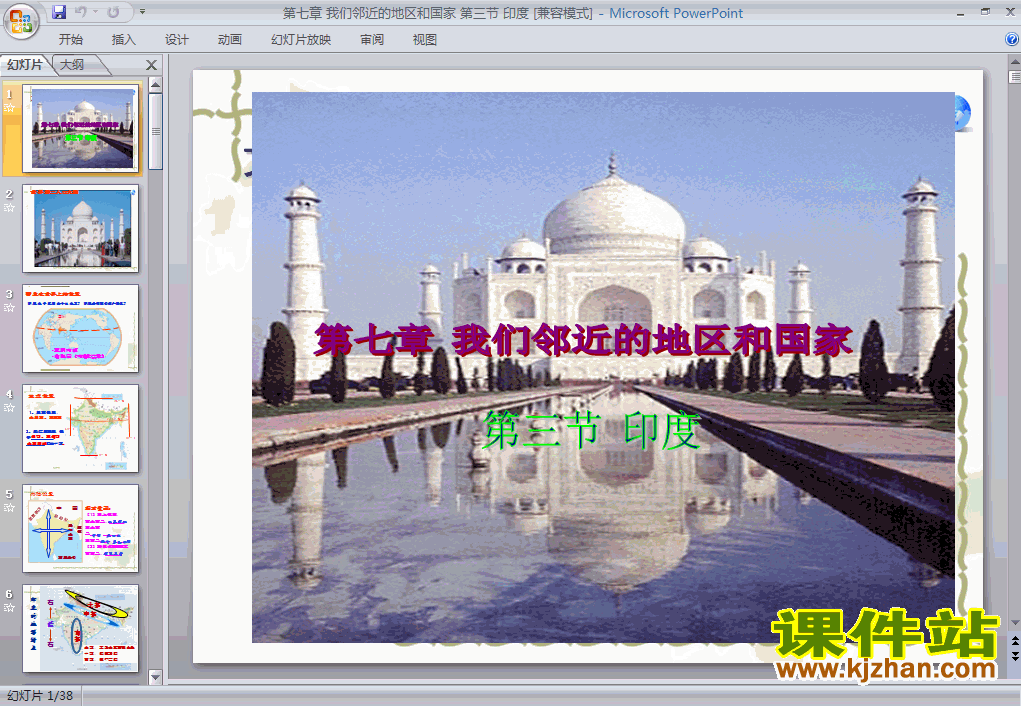Select slide 6 thumbnail
1021x706 pixels.
pos(81,628)
